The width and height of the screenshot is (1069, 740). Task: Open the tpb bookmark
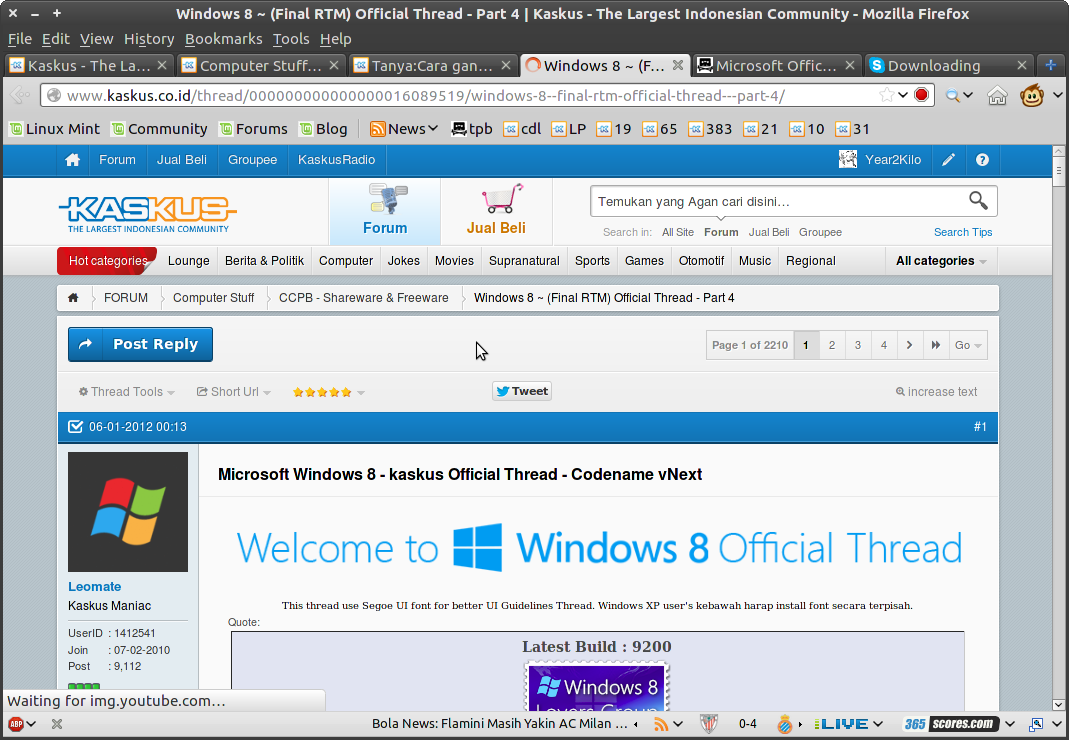[472, 129]
